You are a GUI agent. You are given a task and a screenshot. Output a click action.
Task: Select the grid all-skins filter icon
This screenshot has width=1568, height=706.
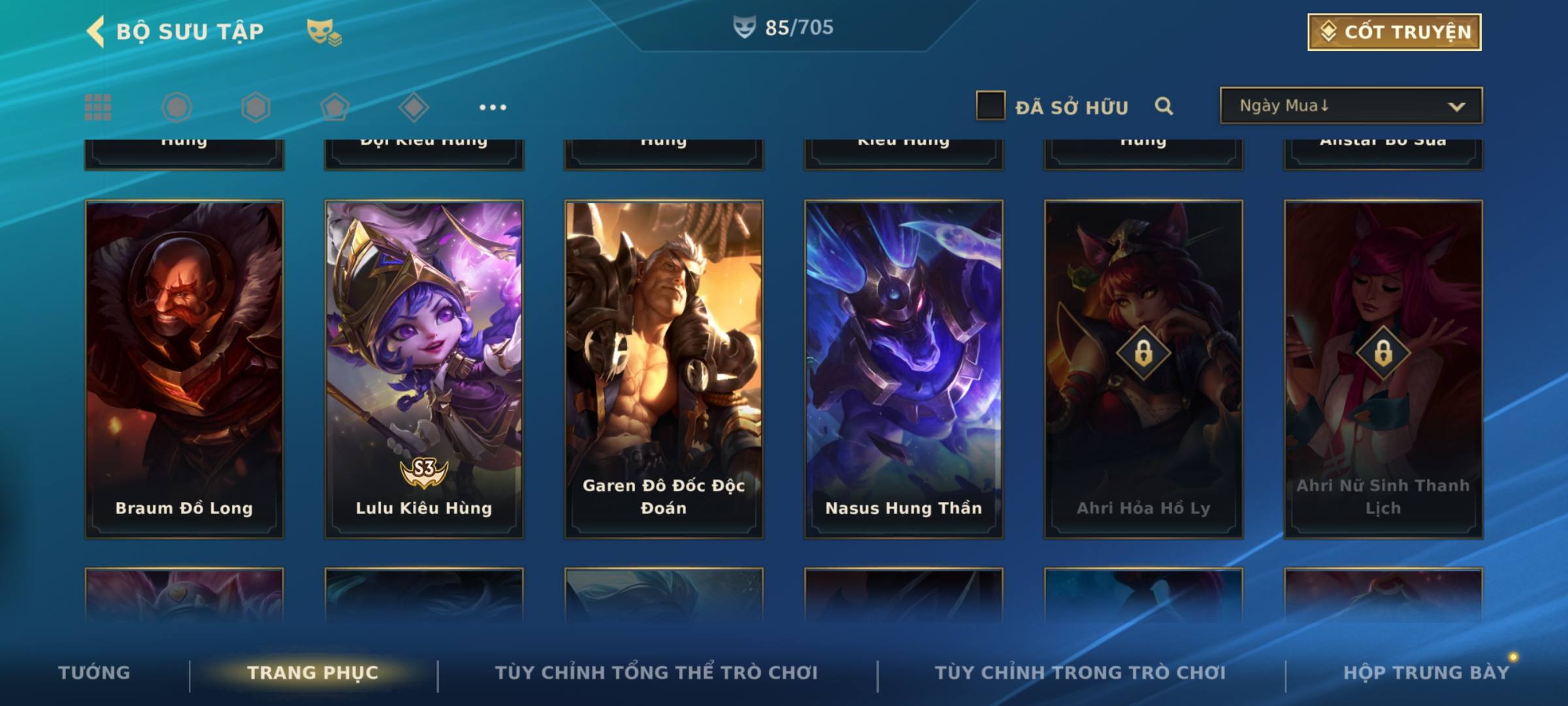(98, 107)
